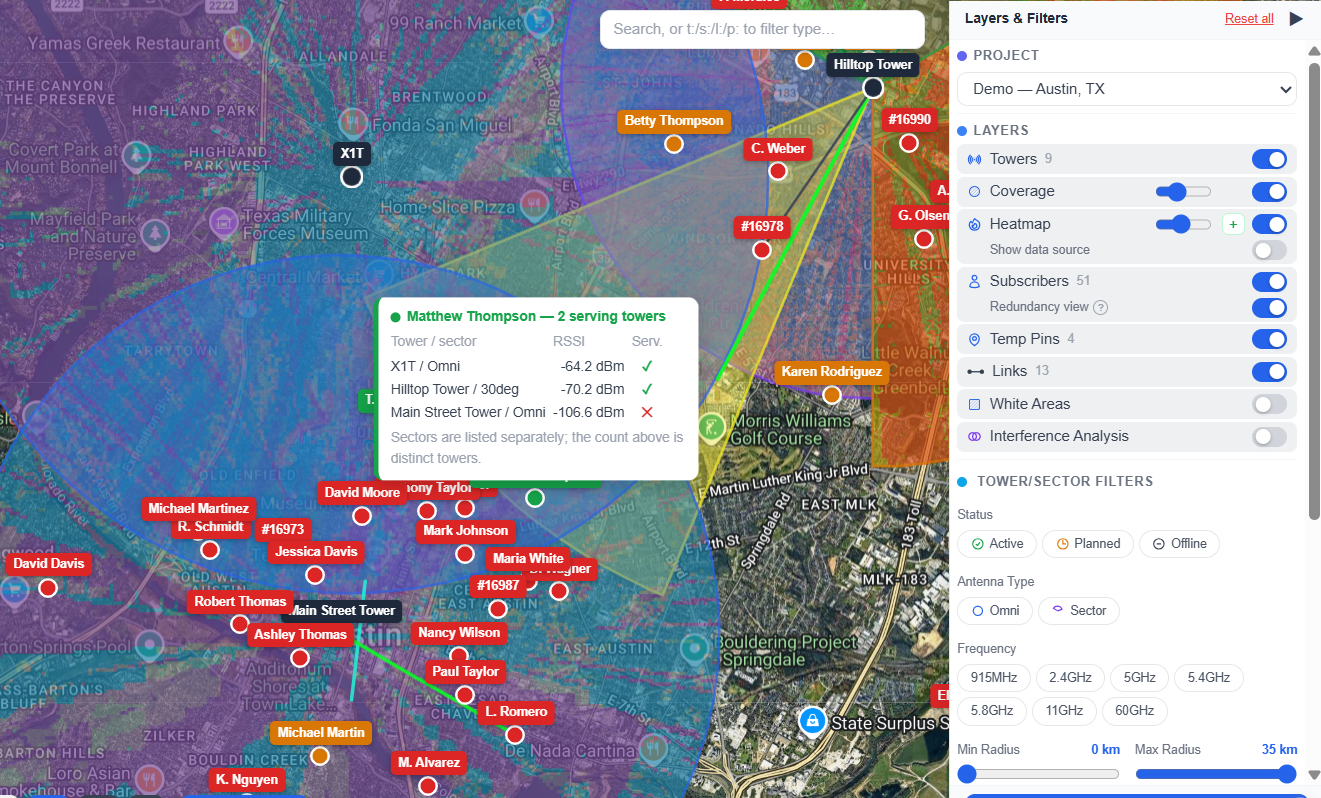This screenshot has height=798, width=1321.
Task: Toggle the Links layer switch
Action: (x=1269, y=372)
